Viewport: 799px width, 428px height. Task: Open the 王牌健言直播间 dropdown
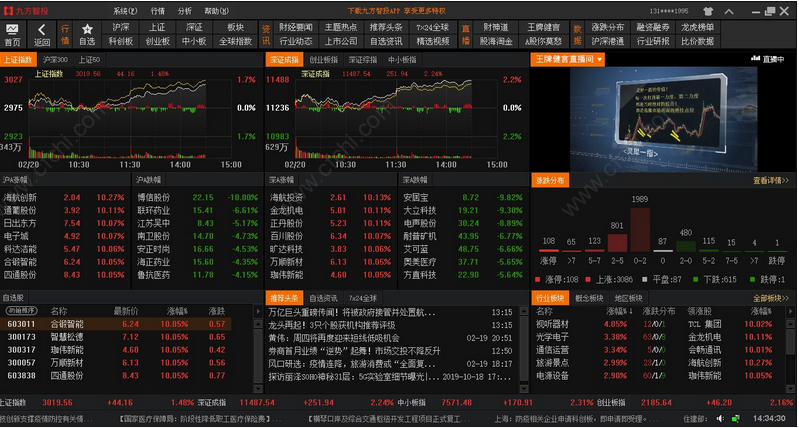point(567,60)
